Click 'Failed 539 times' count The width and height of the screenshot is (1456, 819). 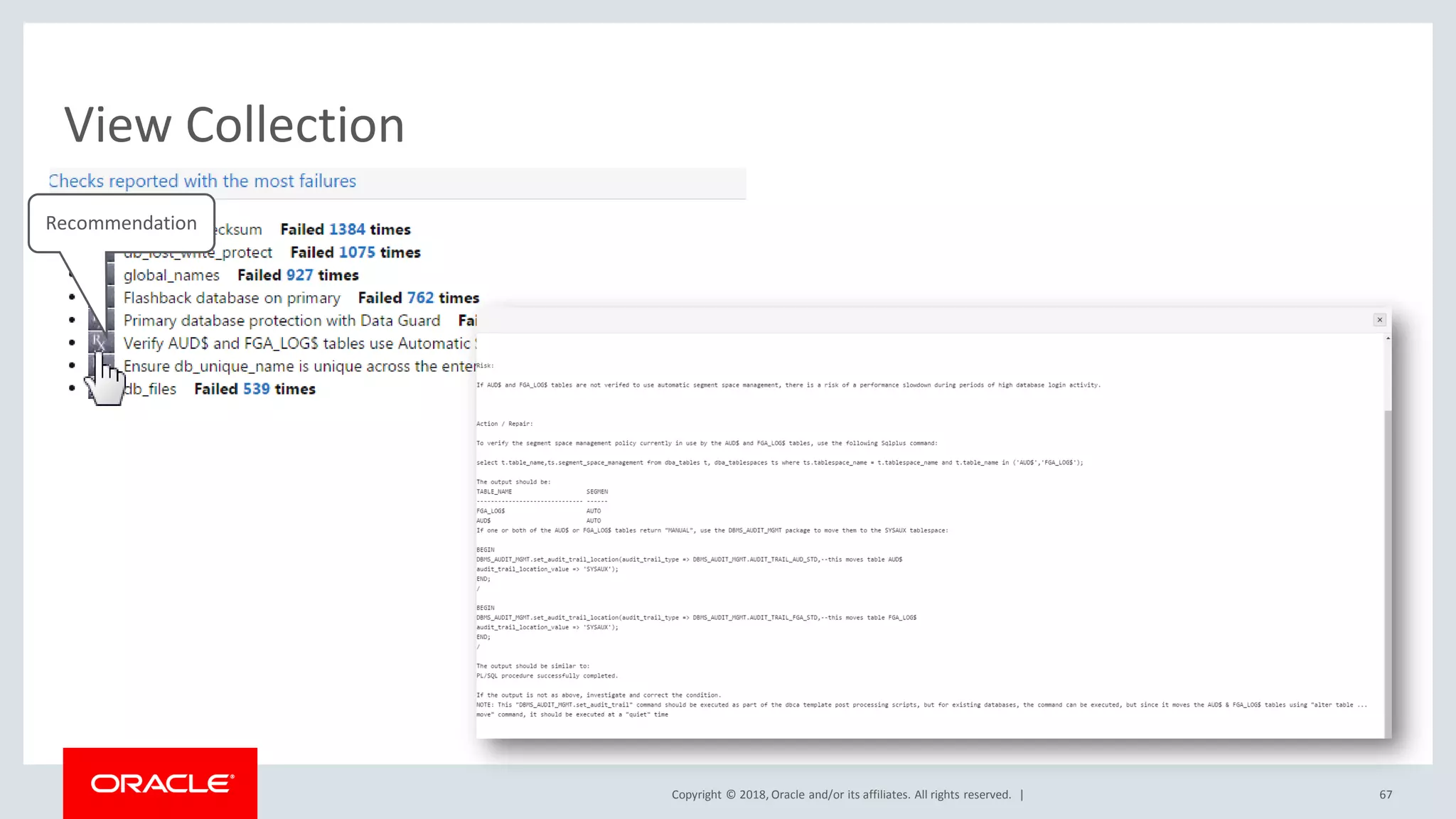pyautogui.click(x=255, y=389)
